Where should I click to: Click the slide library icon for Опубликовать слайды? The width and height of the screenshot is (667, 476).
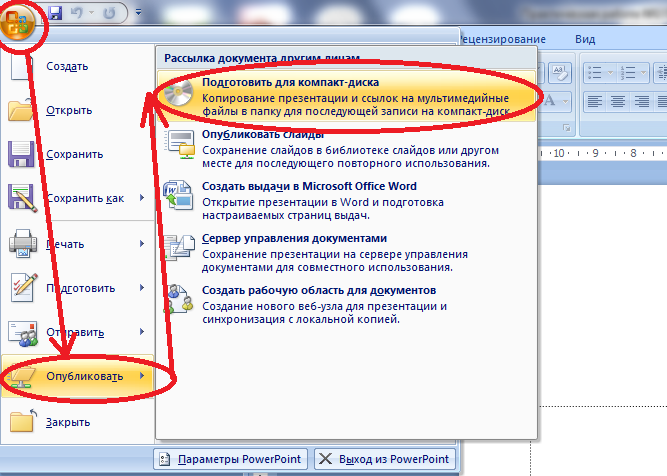180,144
